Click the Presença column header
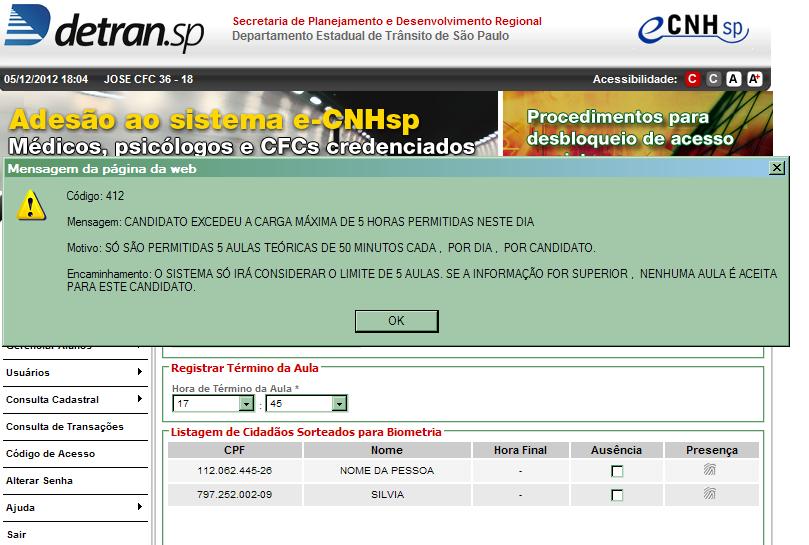 tap(712, 450)
